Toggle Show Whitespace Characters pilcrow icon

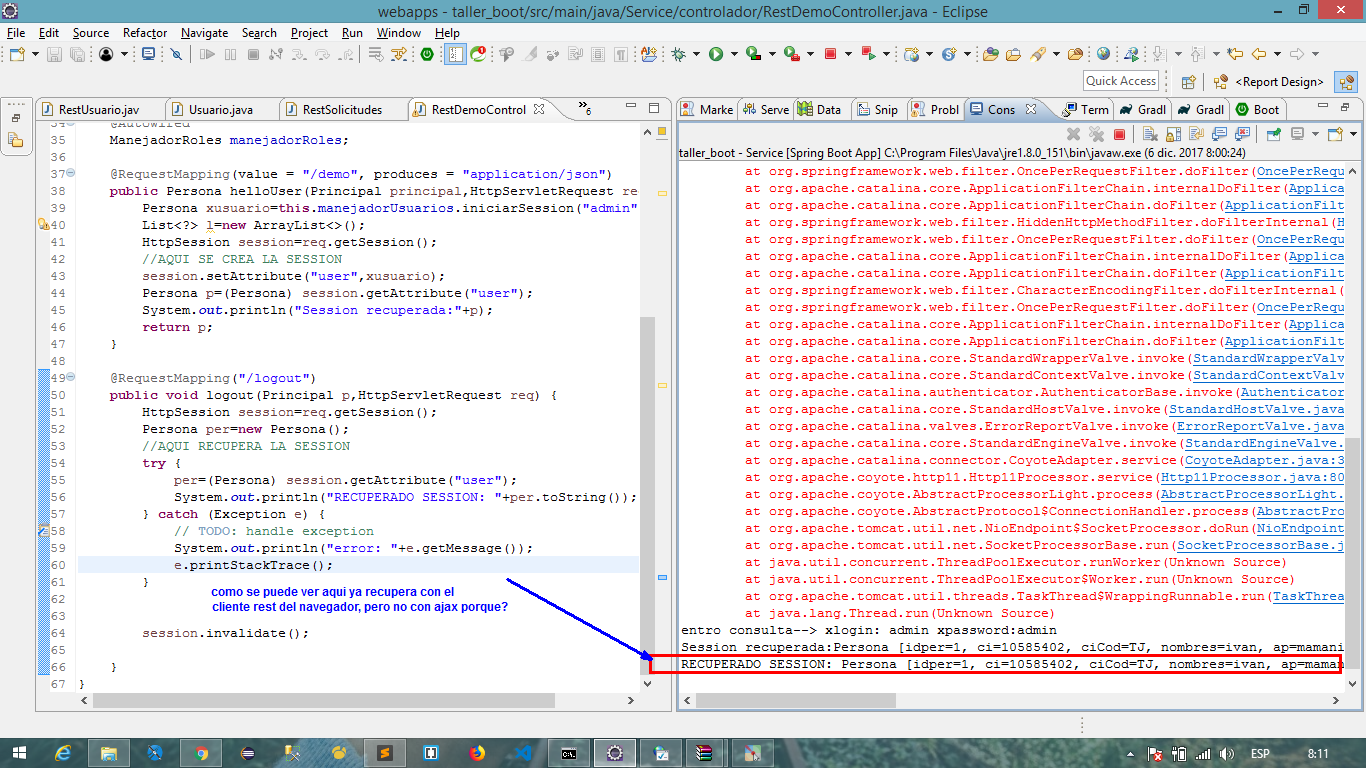[x=621, y=54]
